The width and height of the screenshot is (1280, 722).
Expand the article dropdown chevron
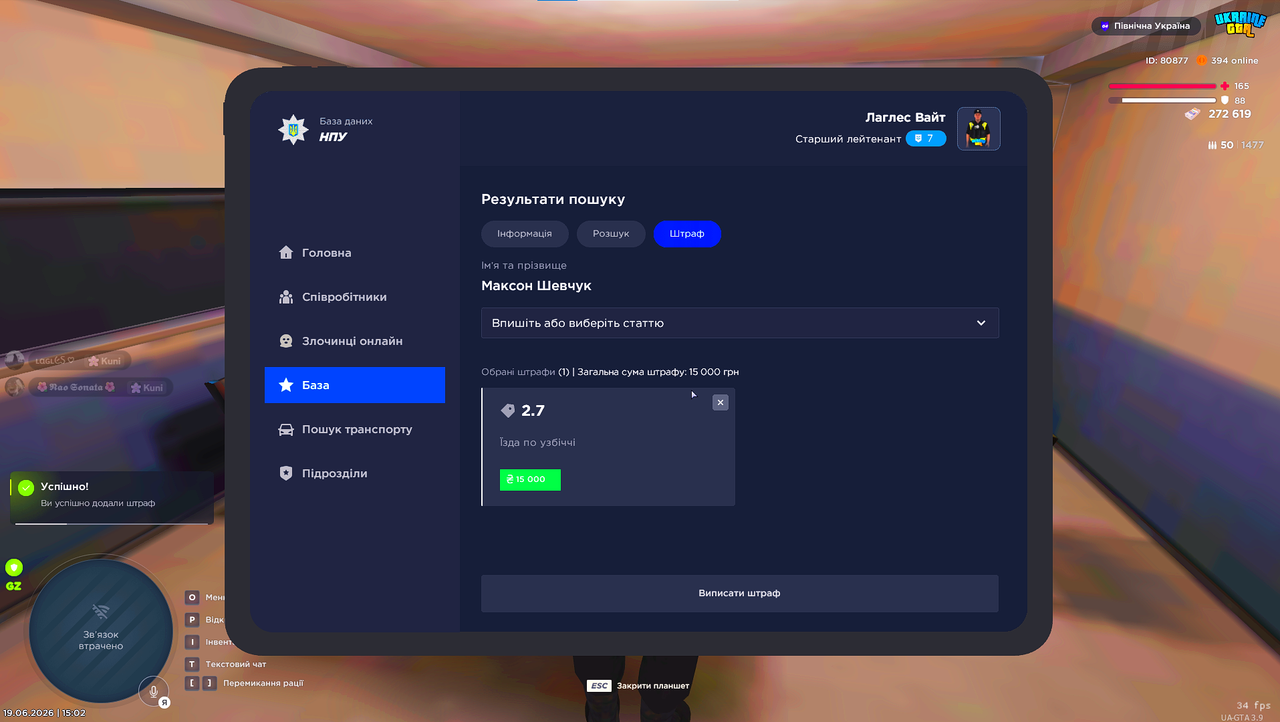(981, 323)
